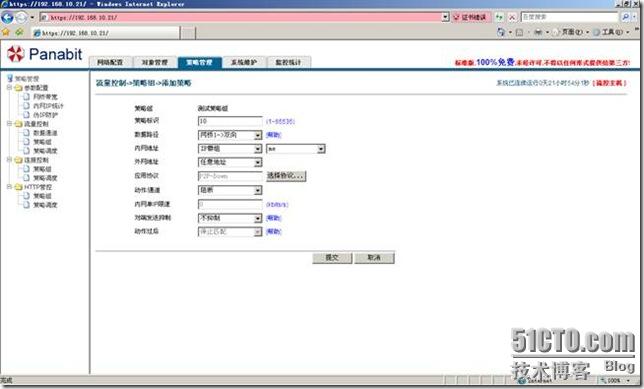Open 策略调度 under 流量控制
The image size is (644, 389).
coord(45,151)
